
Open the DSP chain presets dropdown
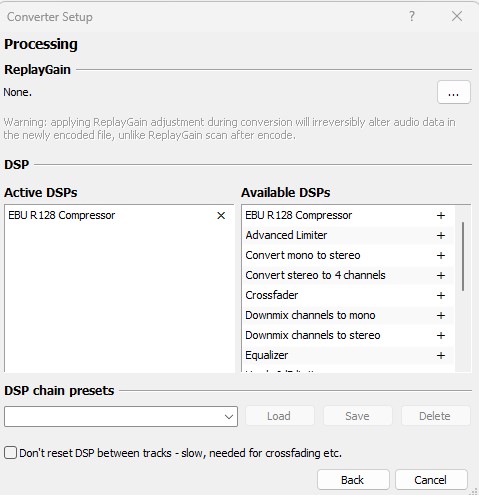click(x=229, y=417)
